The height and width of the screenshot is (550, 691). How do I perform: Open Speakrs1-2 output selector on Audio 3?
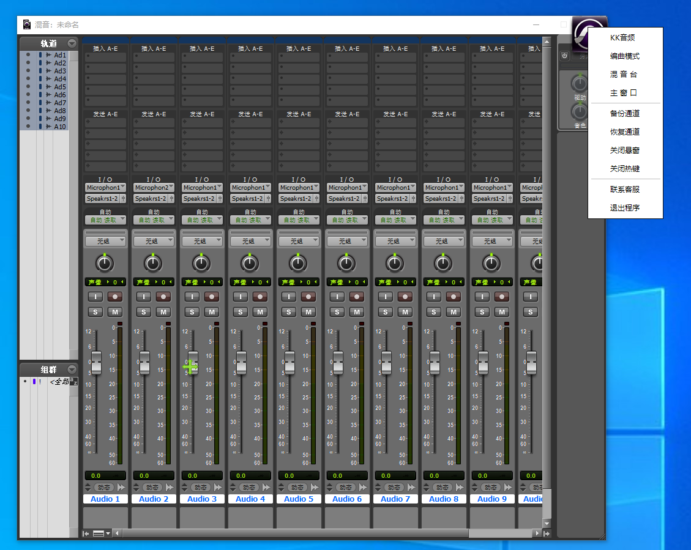coord(198,199)
